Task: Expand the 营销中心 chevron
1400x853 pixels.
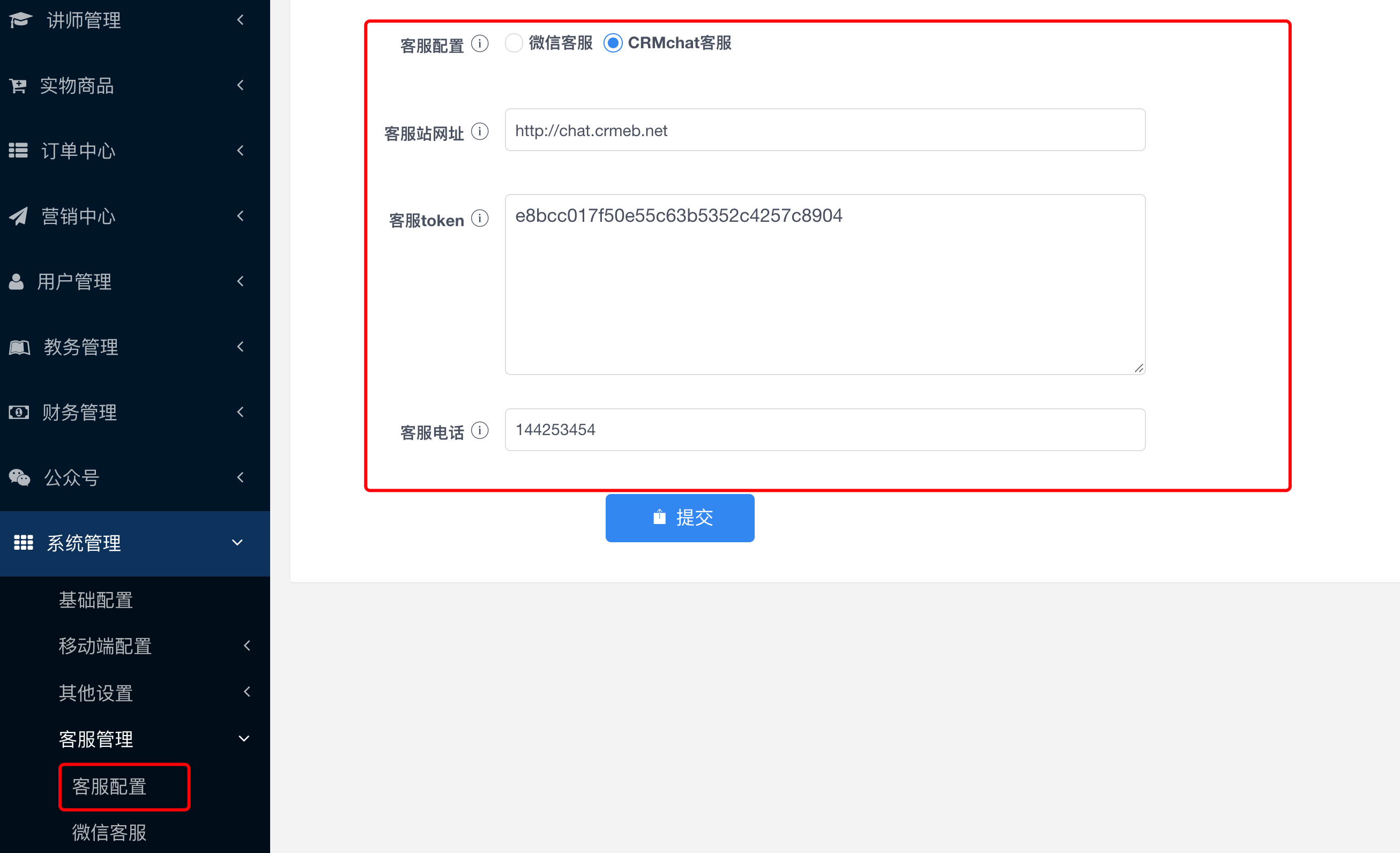Action: 241,216
